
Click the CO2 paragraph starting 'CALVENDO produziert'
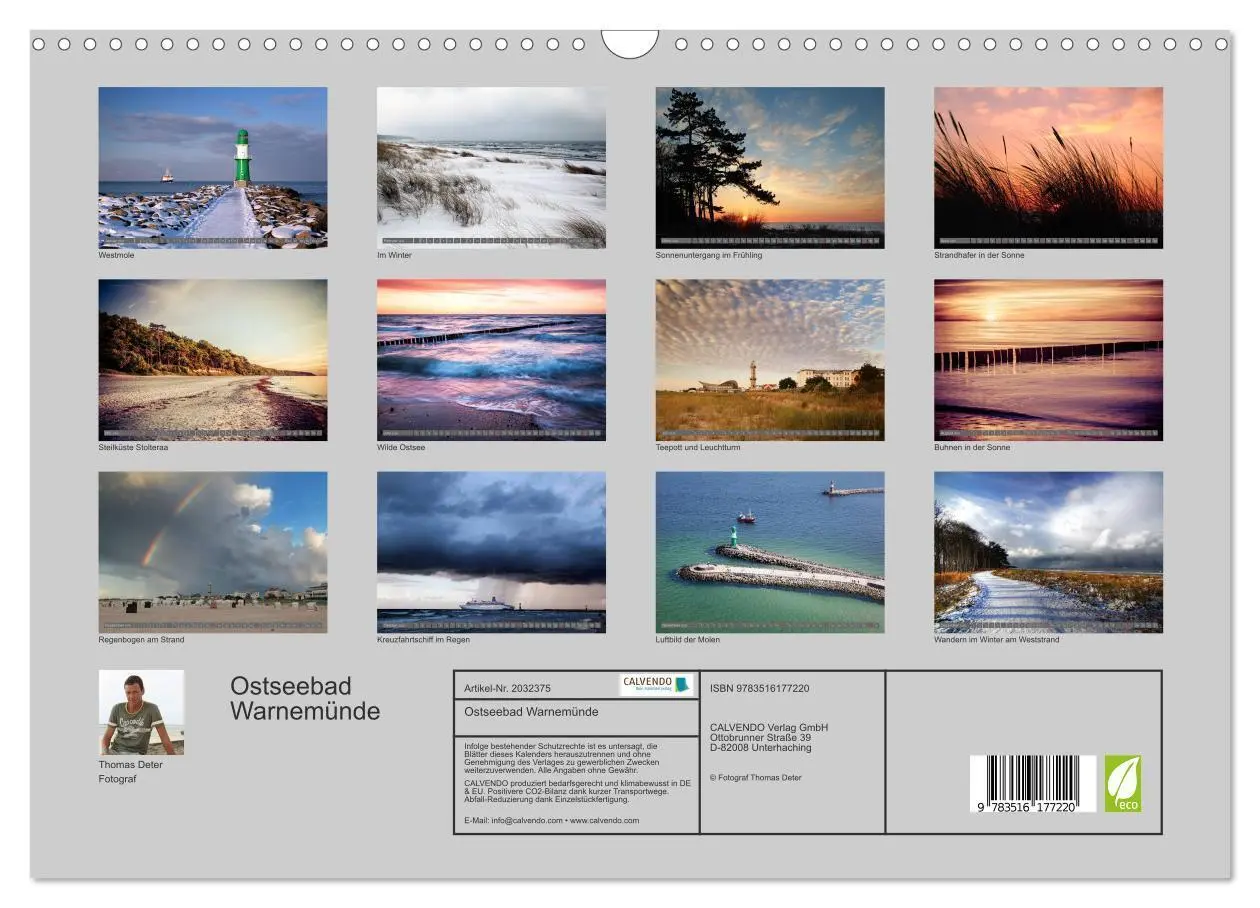578,791
